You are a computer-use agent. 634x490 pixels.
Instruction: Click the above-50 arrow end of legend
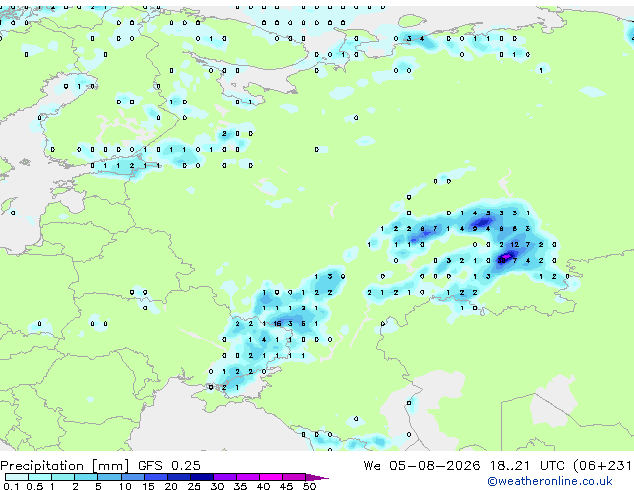coord(317,477)
